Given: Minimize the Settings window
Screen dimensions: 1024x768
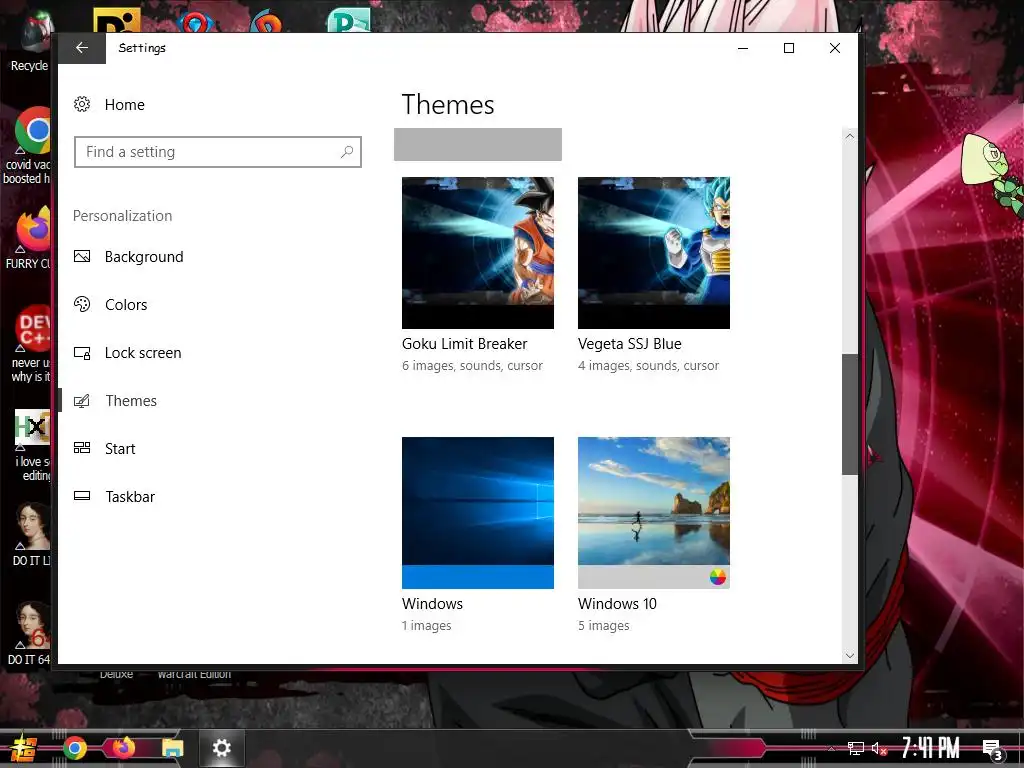Looking at the screenshot, I should pyautogui.click(x=743, y=48).
